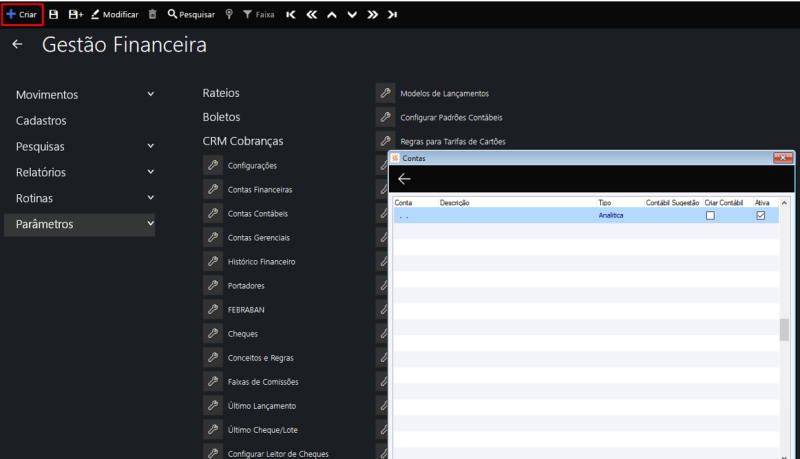Open the Pesquisar search tool
This screenshot has width=800, height=459.
191,15
